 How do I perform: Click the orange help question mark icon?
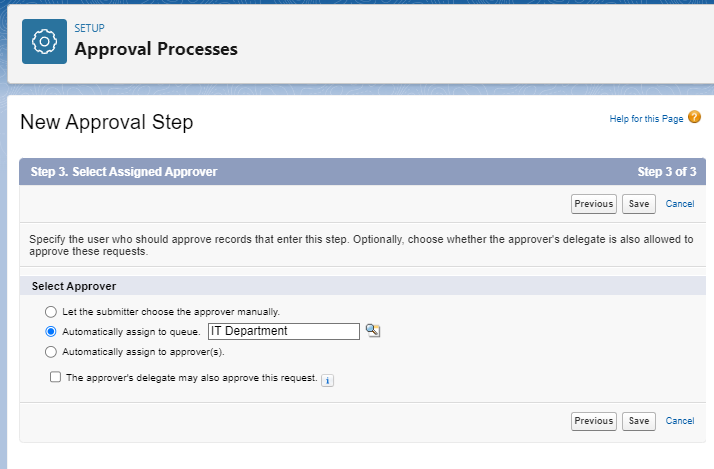pyautogui.click(x=695, y=118)
